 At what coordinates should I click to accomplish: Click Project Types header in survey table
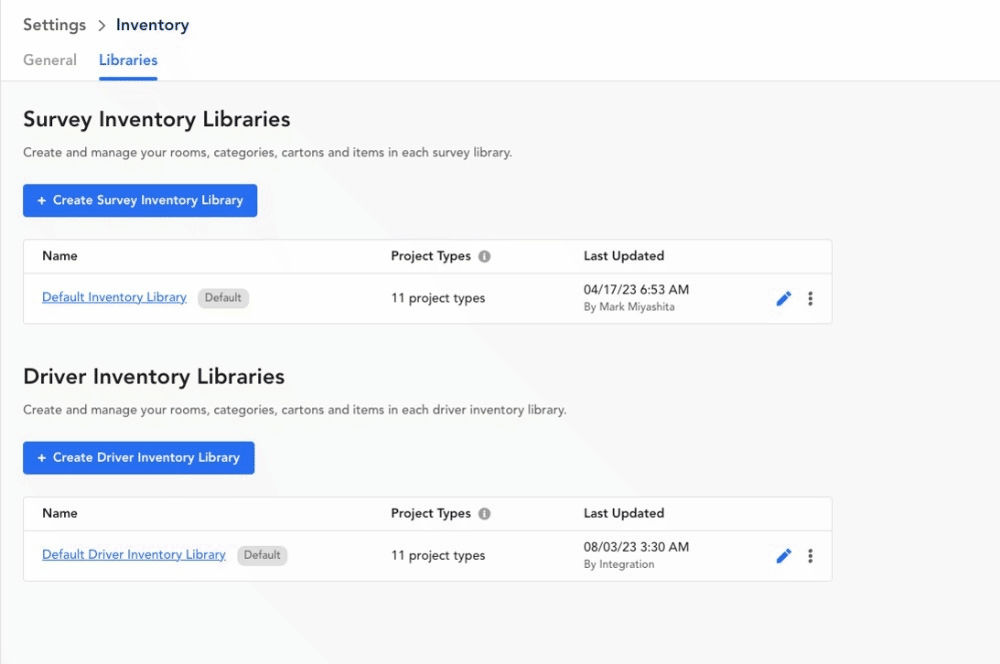pyautogui.click(x=431, y=256)
